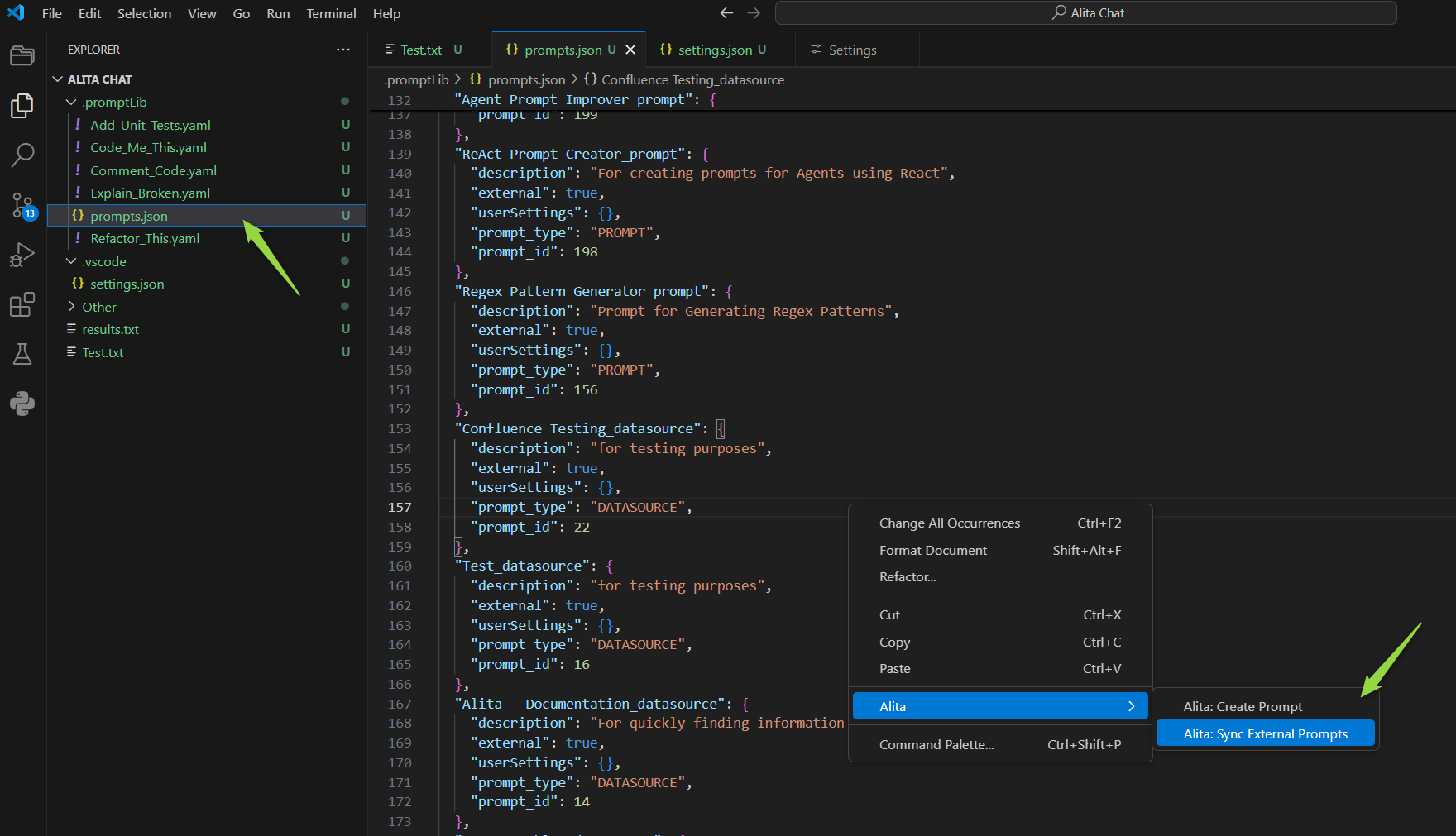Open Code_Me_This.yaml file
The width and height of the screenshot is (1456, 836).
pos(207,147)
